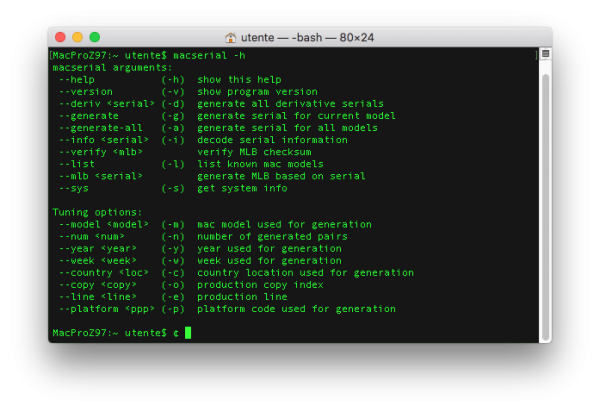Image resolution: width=600 pixels, height=412 pixels.
Task: Click 'generate serial for all models' description
Action: pyautogui.click(x=287, y=128)
